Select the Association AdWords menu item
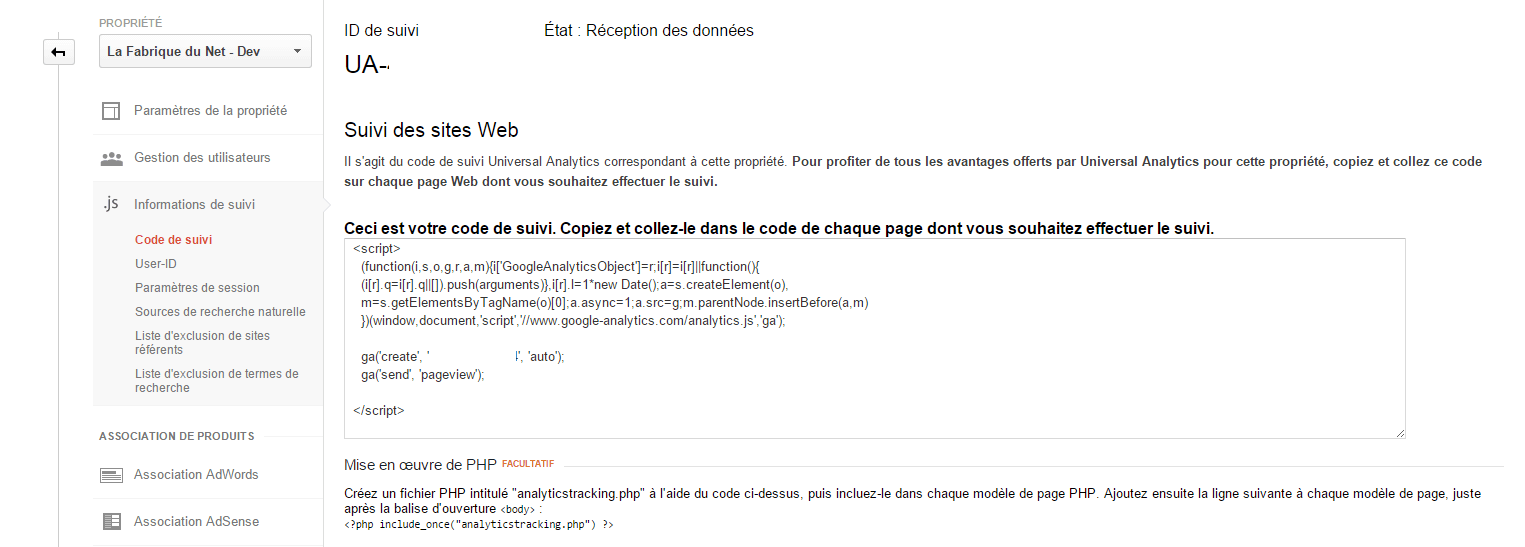Image resolution: width=1525 pixels, height=547 pixels. coord(196,475)
